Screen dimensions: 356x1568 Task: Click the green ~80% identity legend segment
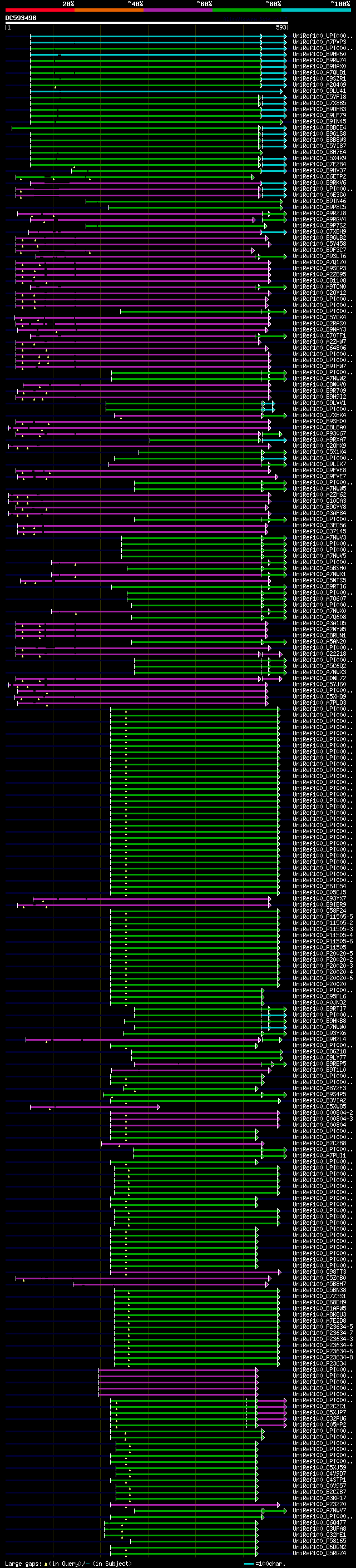[247, 10]
